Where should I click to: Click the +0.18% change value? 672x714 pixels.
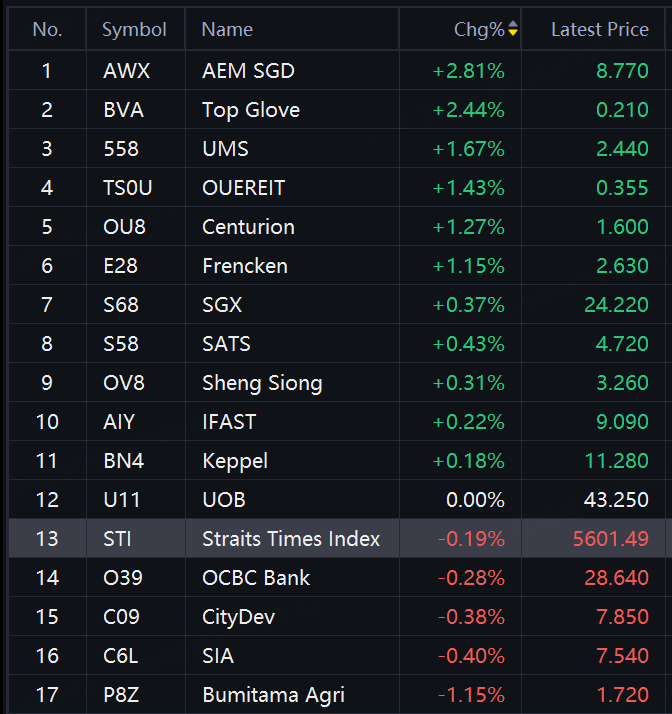point(468,461)
